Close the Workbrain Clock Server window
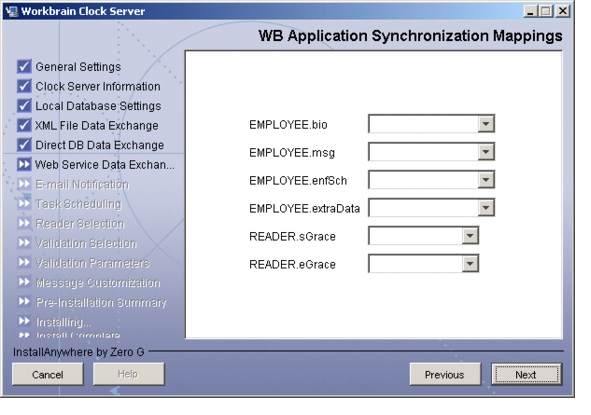 (x=562, y=11)
